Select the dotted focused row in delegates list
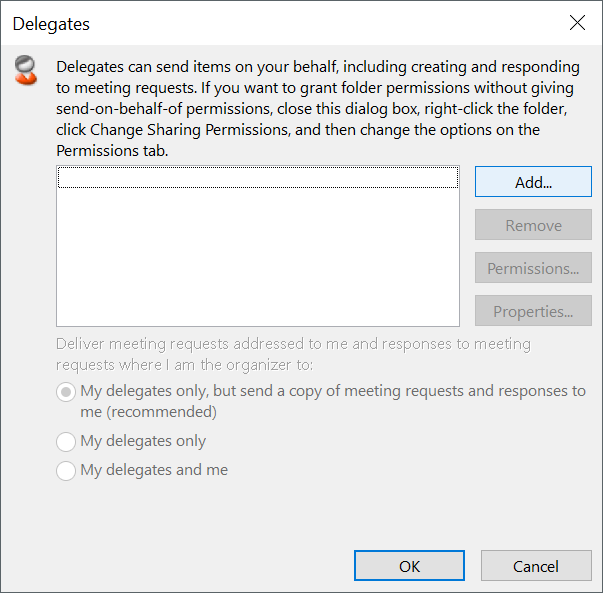This screenshot has width=603, height=593. pos(258,177)
